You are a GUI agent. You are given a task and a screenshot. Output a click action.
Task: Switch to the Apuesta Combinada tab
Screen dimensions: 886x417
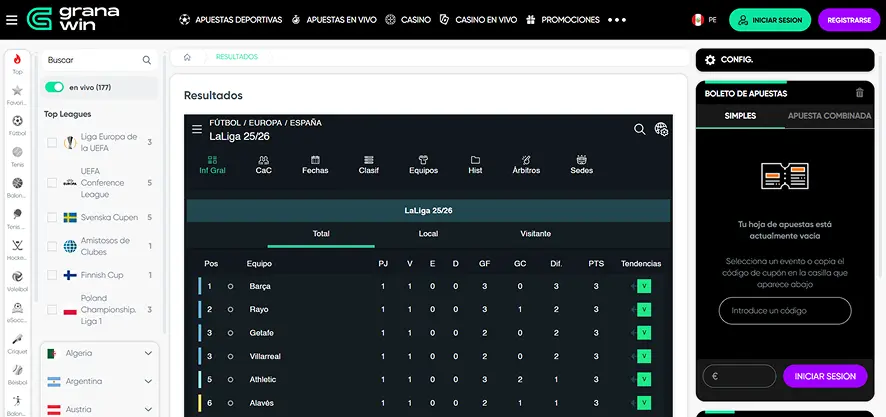[829, 116]
